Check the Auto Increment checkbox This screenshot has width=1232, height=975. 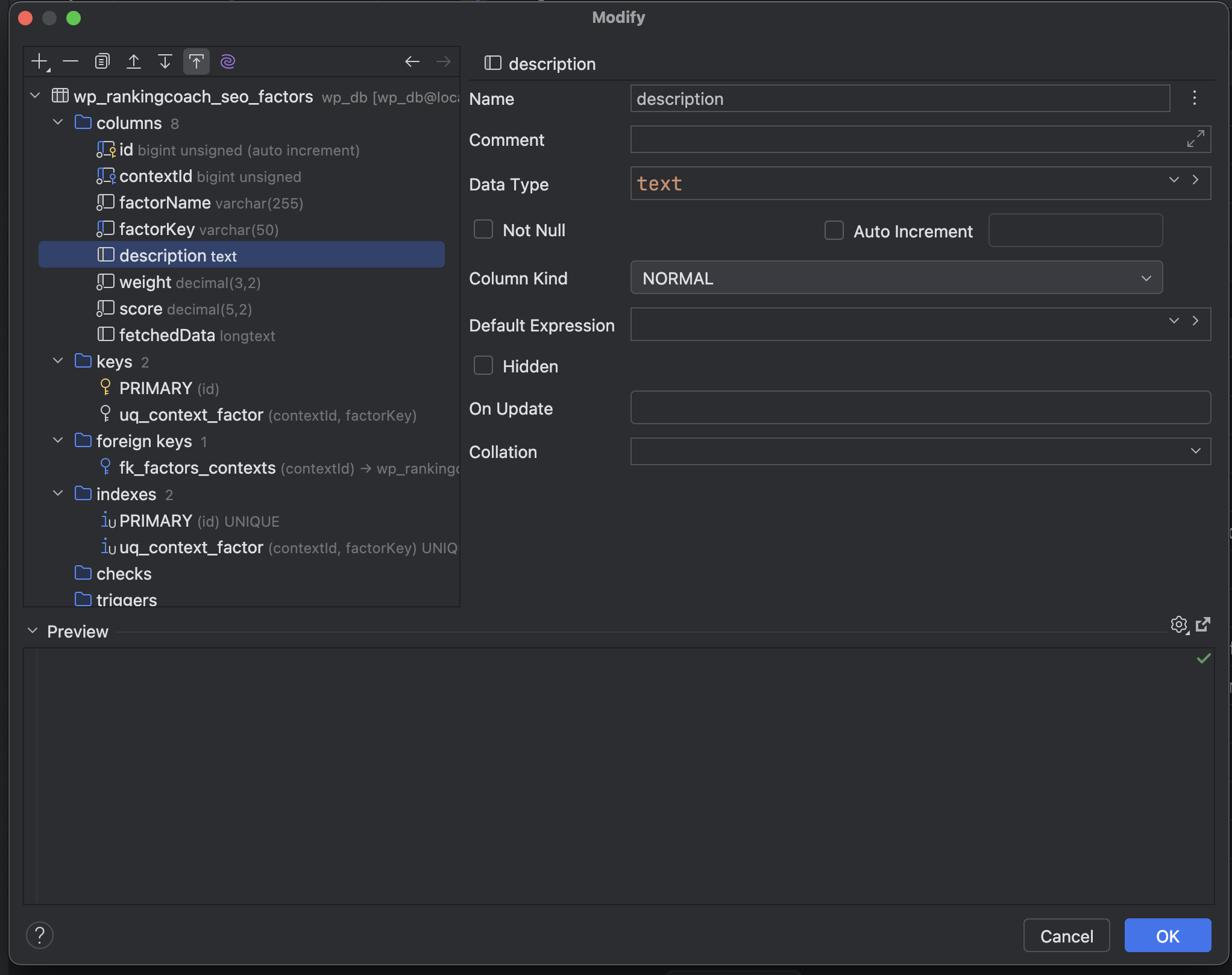pyautogui.click(x=834, y=230)
